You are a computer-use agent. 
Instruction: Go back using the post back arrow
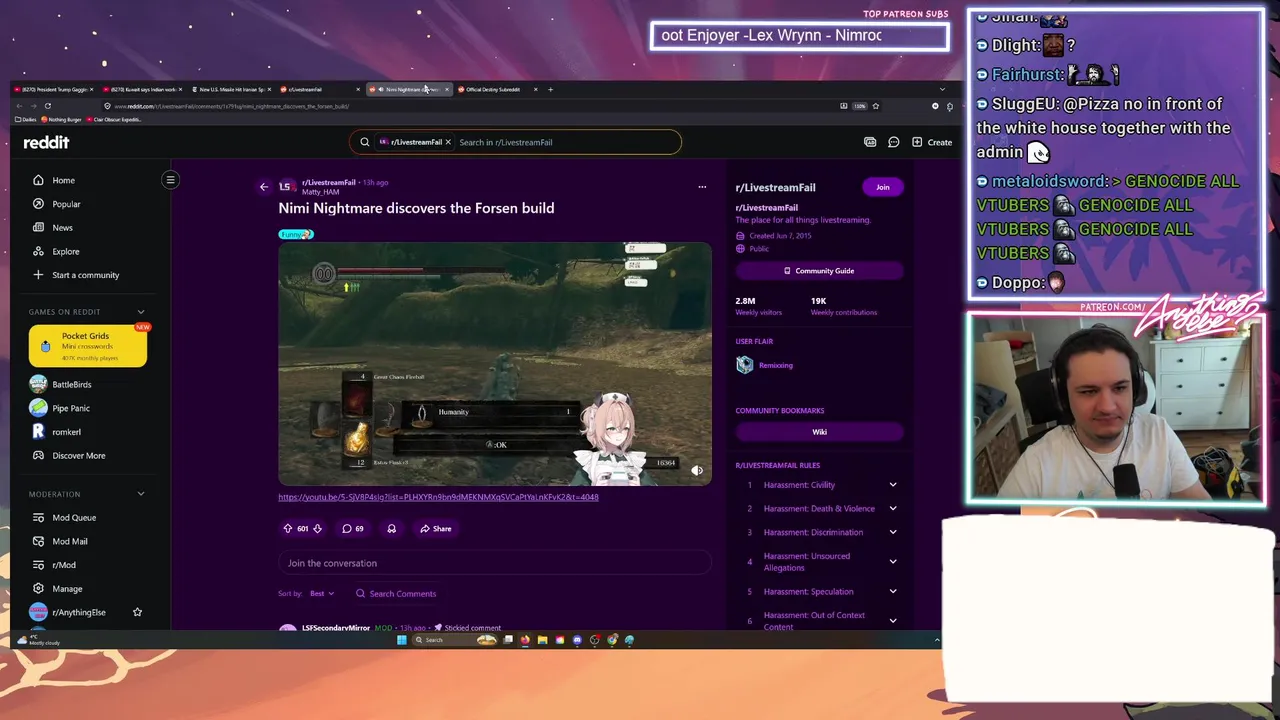click(x=264, y=187)
